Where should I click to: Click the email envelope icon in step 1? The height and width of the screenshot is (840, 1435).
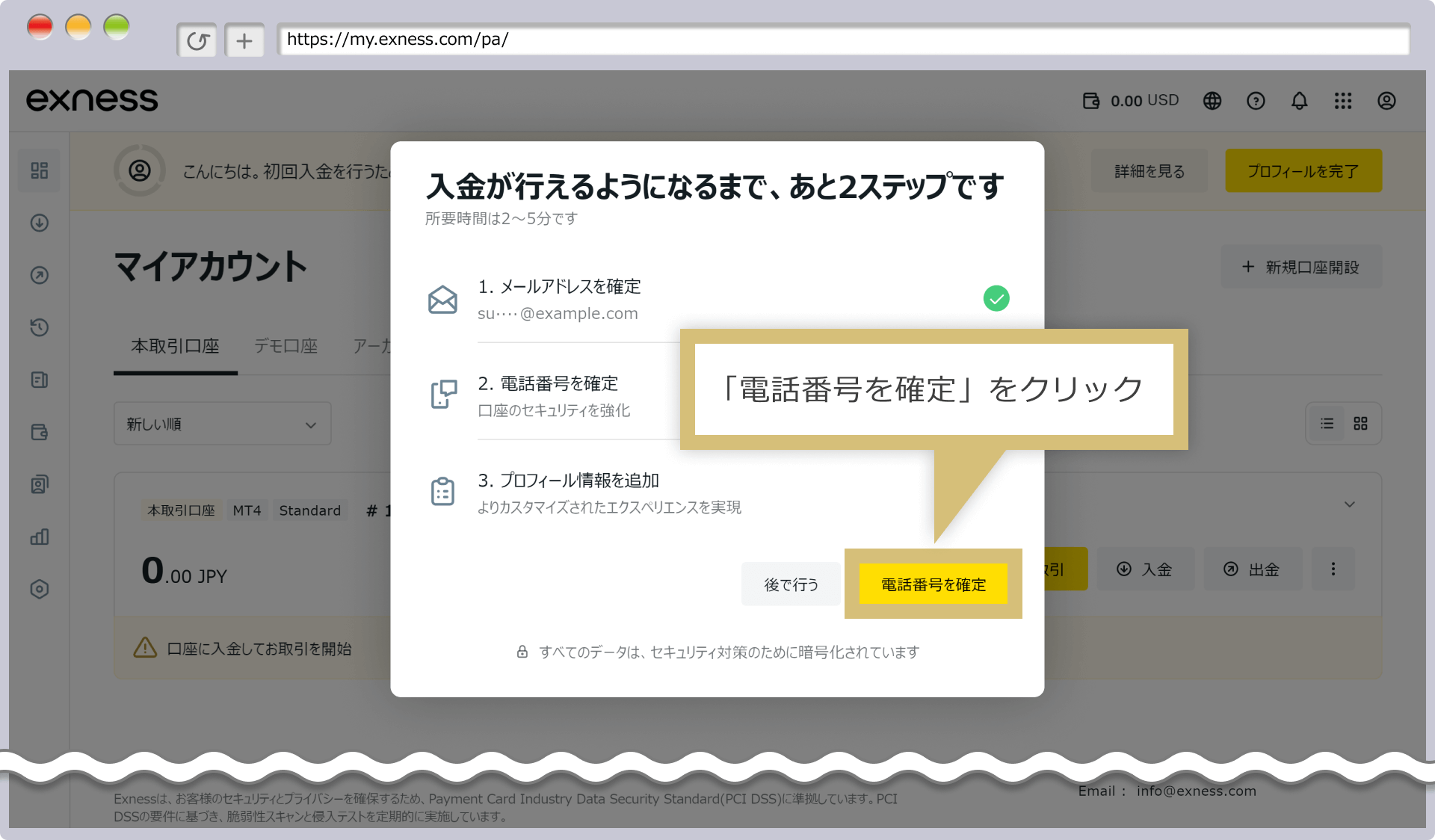click(442, 300)
